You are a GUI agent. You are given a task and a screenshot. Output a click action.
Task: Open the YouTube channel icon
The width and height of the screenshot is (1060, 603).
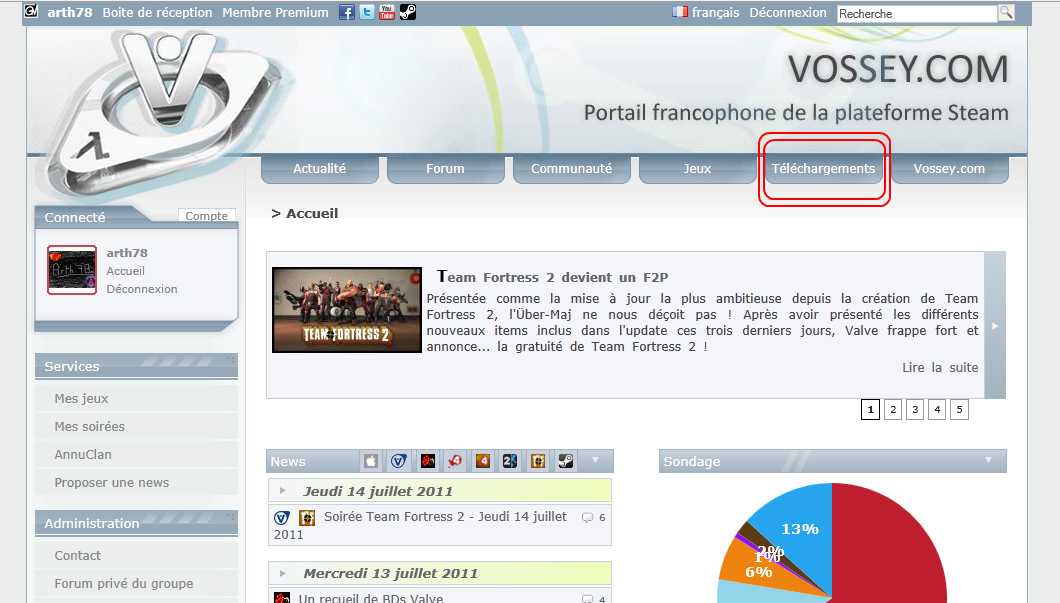coord(387,12)
